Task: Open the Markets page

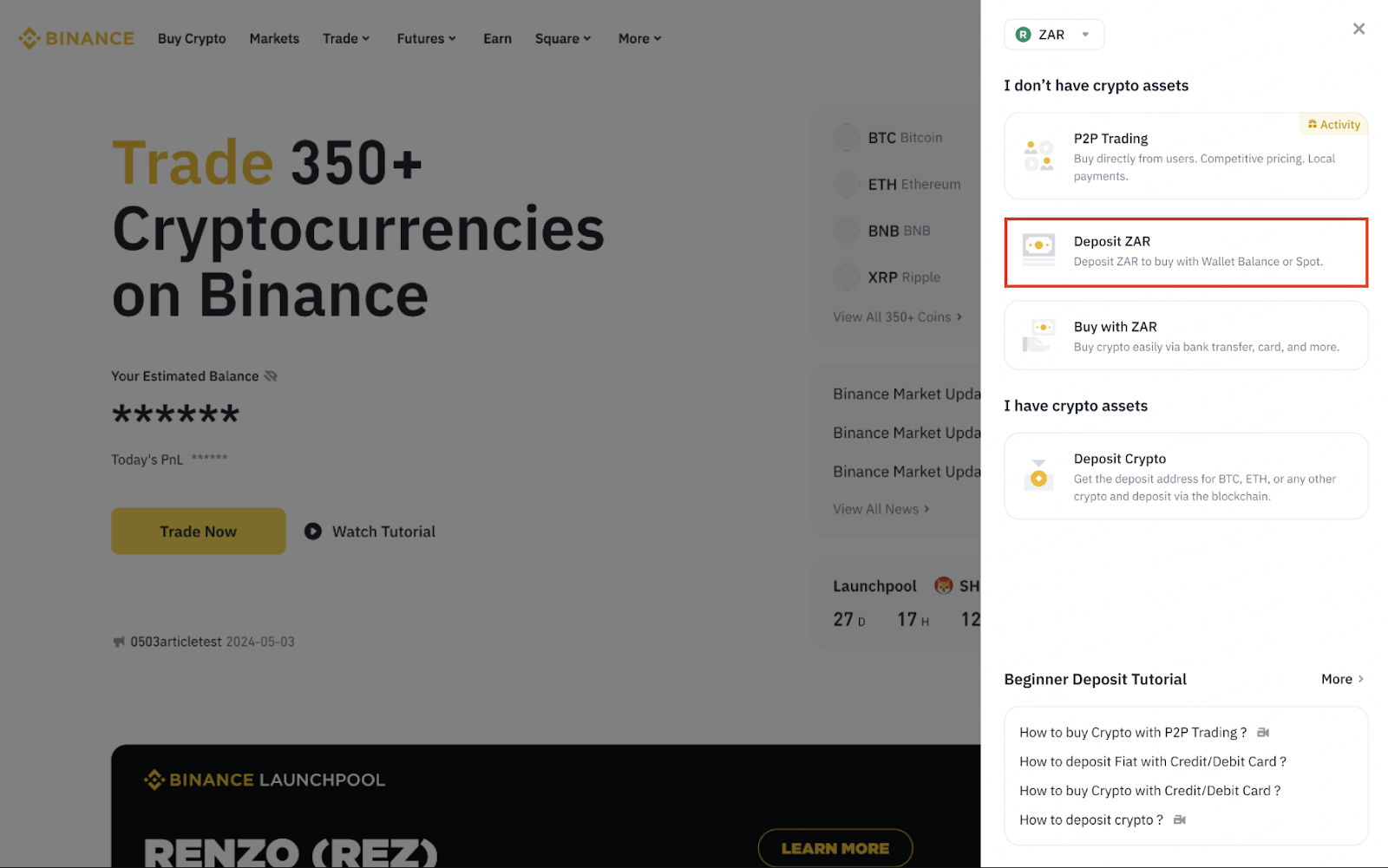Action: (x=274, y=39)
